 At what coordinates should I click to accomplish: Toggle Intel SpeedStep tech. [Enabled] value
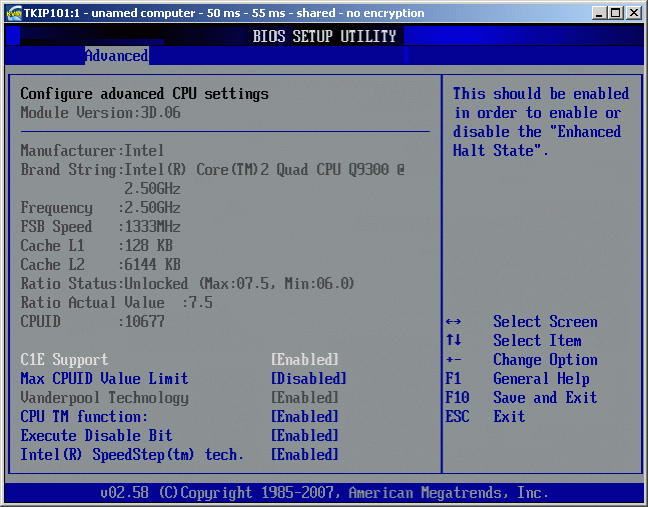pyautogui.click(x=305, y=455)
